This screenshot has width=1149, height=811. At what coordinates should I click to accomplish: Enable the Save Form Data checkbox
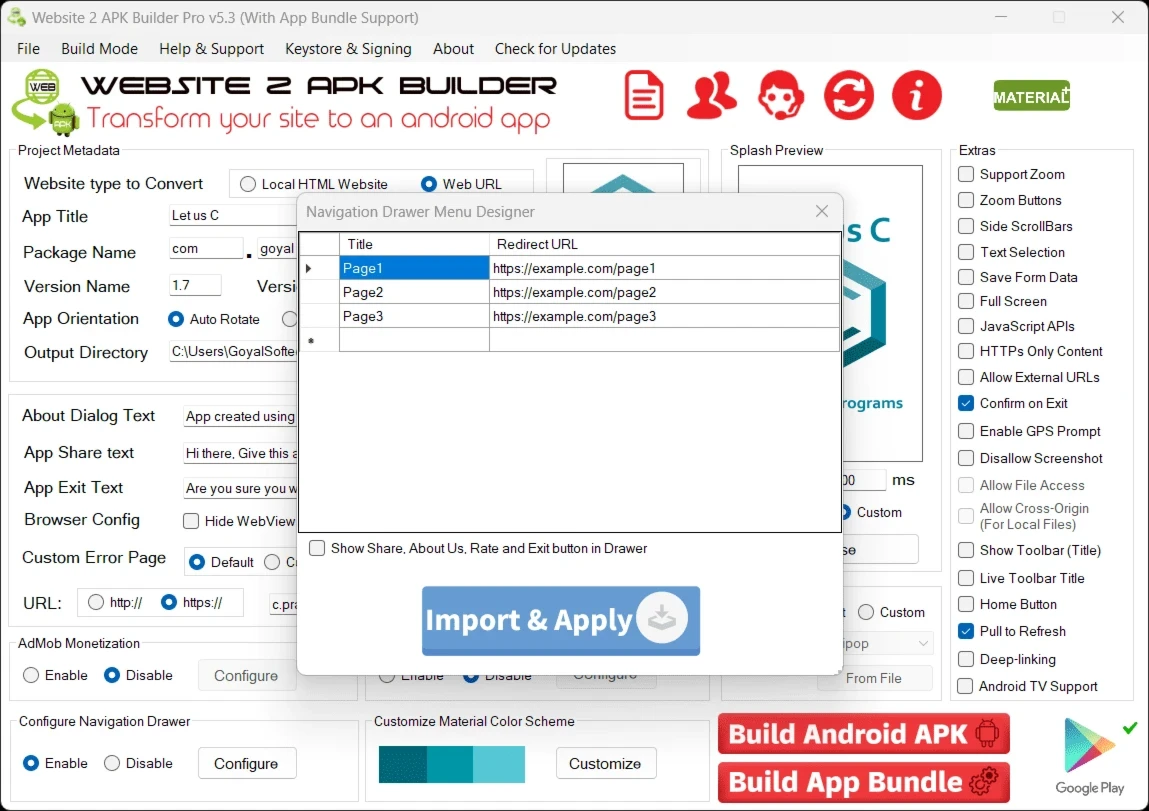pyautogui.click(x=966, y=277)
